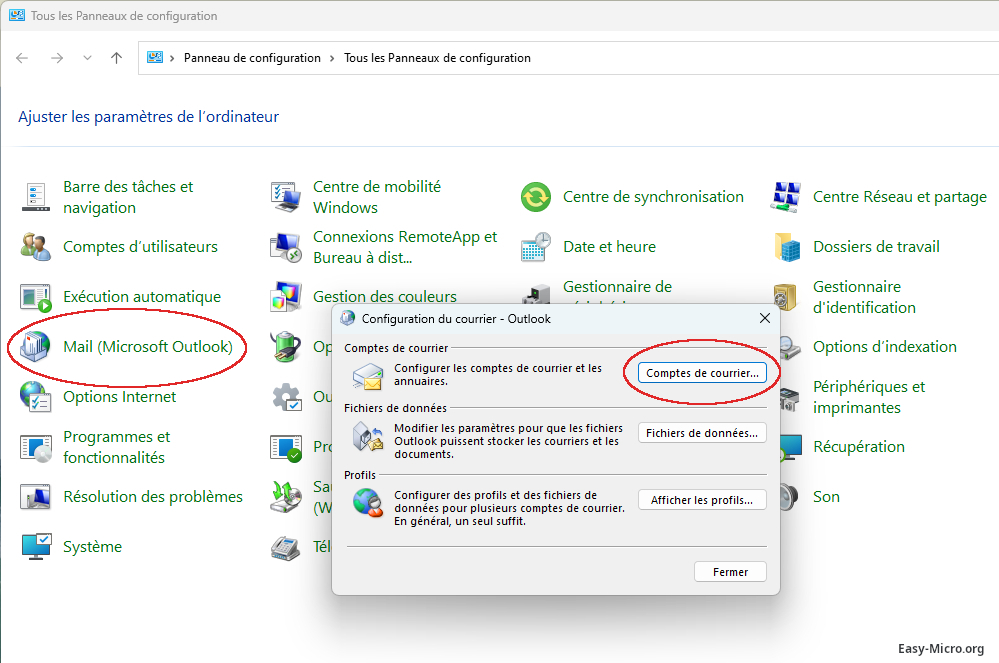Open Gestion des couleurs link
This screenshot has height=663, width=999.
(x=385, y=297)
